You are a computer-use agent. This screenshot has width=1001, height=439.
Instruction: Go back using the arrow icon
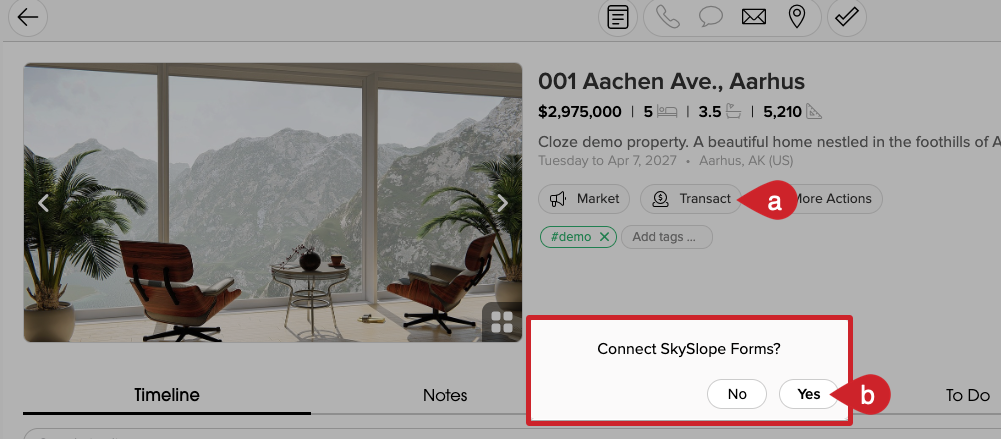coord(28,17)
